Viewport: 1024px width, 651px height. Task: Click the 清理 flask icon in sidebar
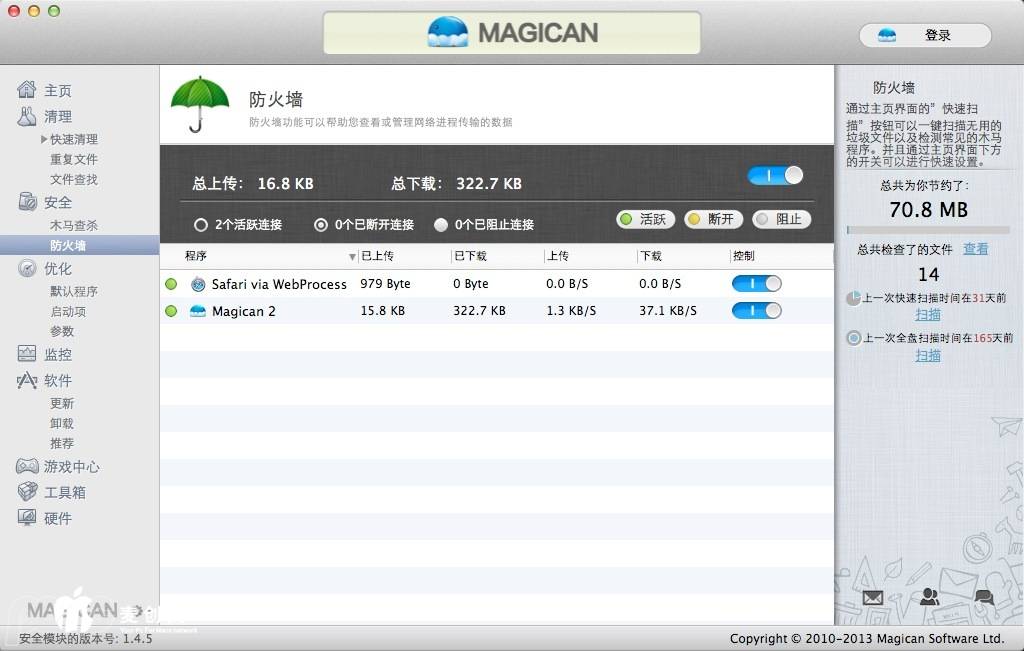tap(27, 116)
